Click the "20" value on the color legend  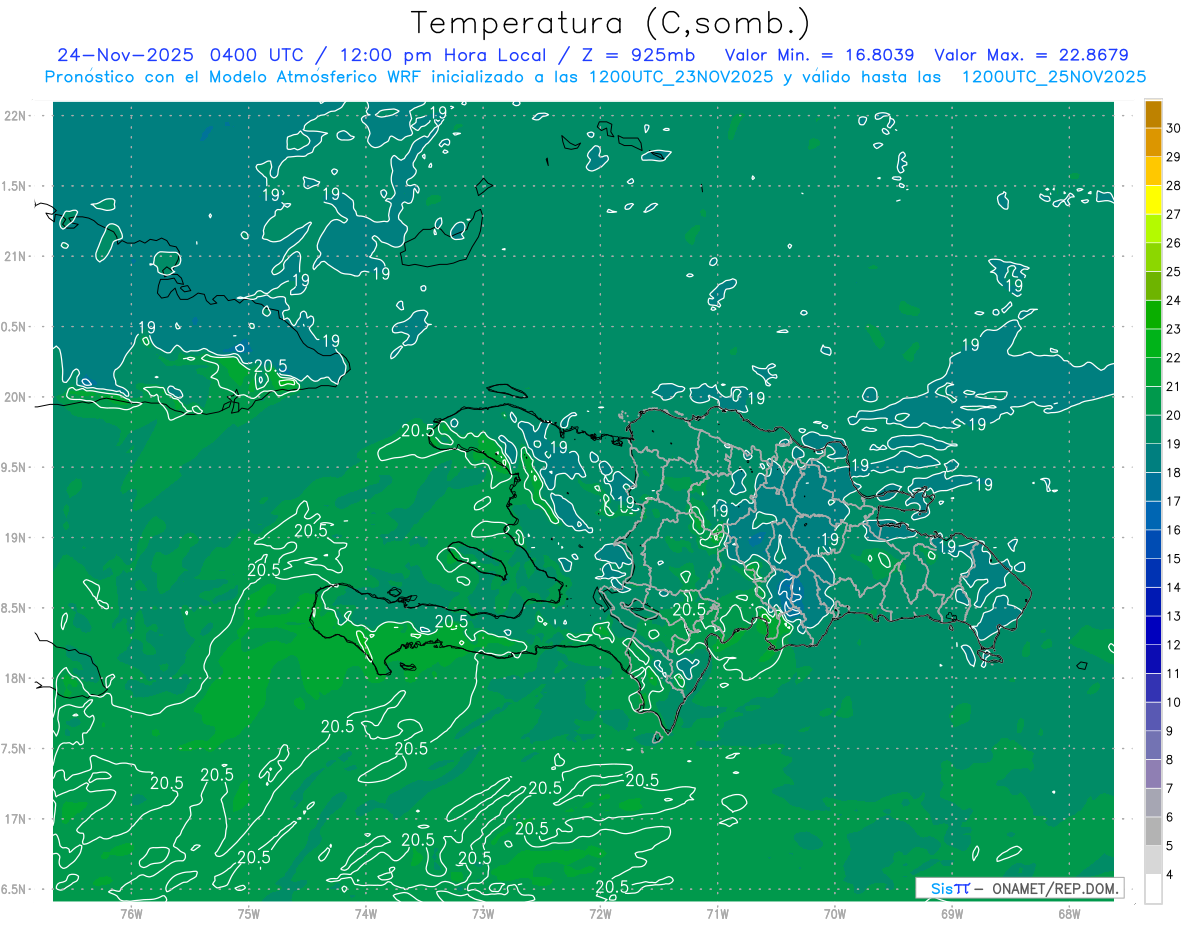1174,415
